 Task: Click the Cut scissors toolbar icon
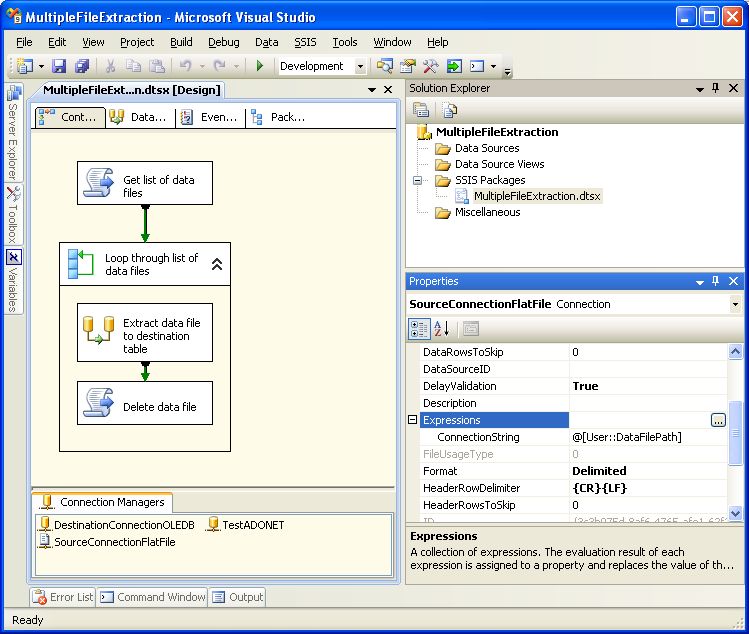tap(110, 66)
